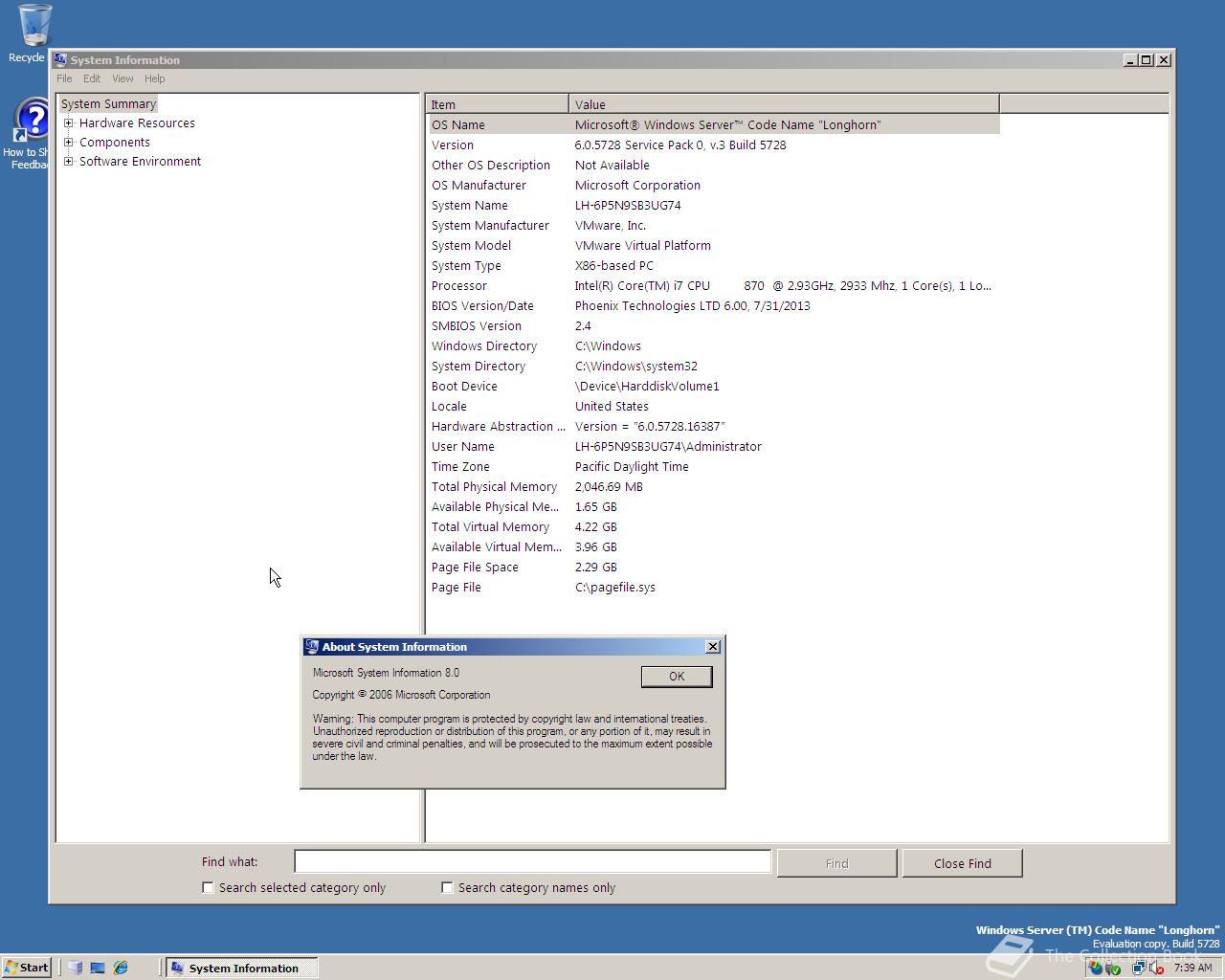Click the Find what input field
This screenshot has height=980, width=1225.
tap(532, 861)
